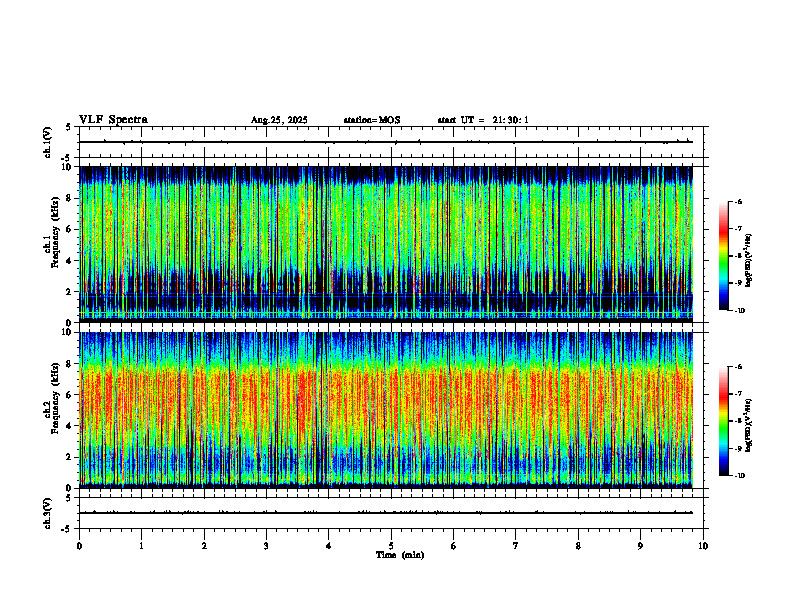Screen dimensions: 792x612
Task: Click the "-6" label on ch.2 color bar
Action: pos(738,367)
